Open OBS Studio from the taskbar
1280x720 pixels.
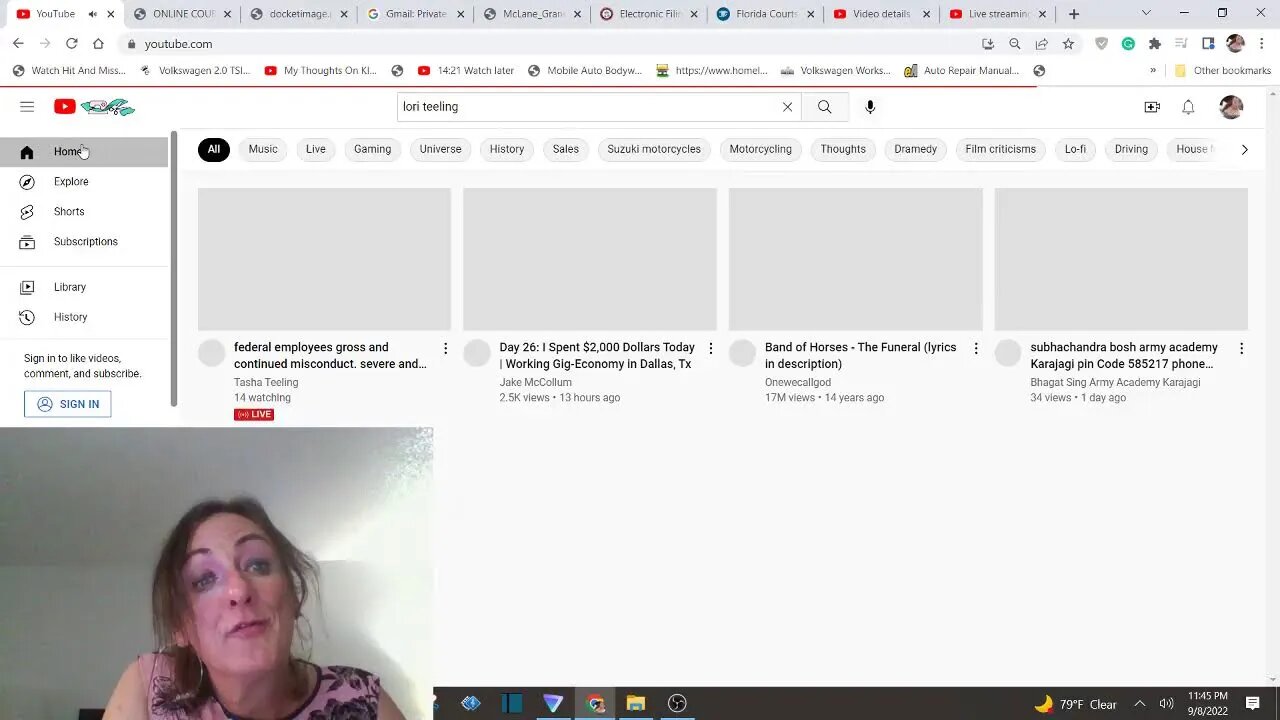click(x=677, y=703)
